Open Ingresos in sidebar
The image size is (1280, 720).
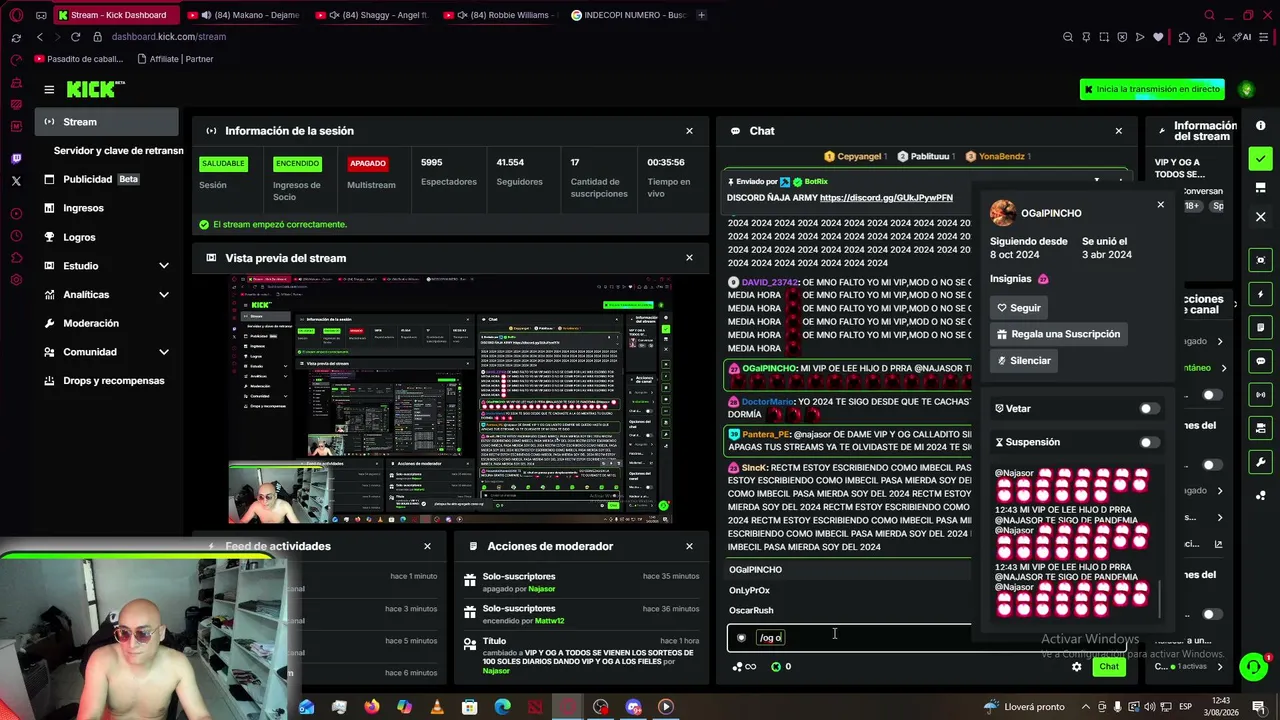tap(107, 208)
